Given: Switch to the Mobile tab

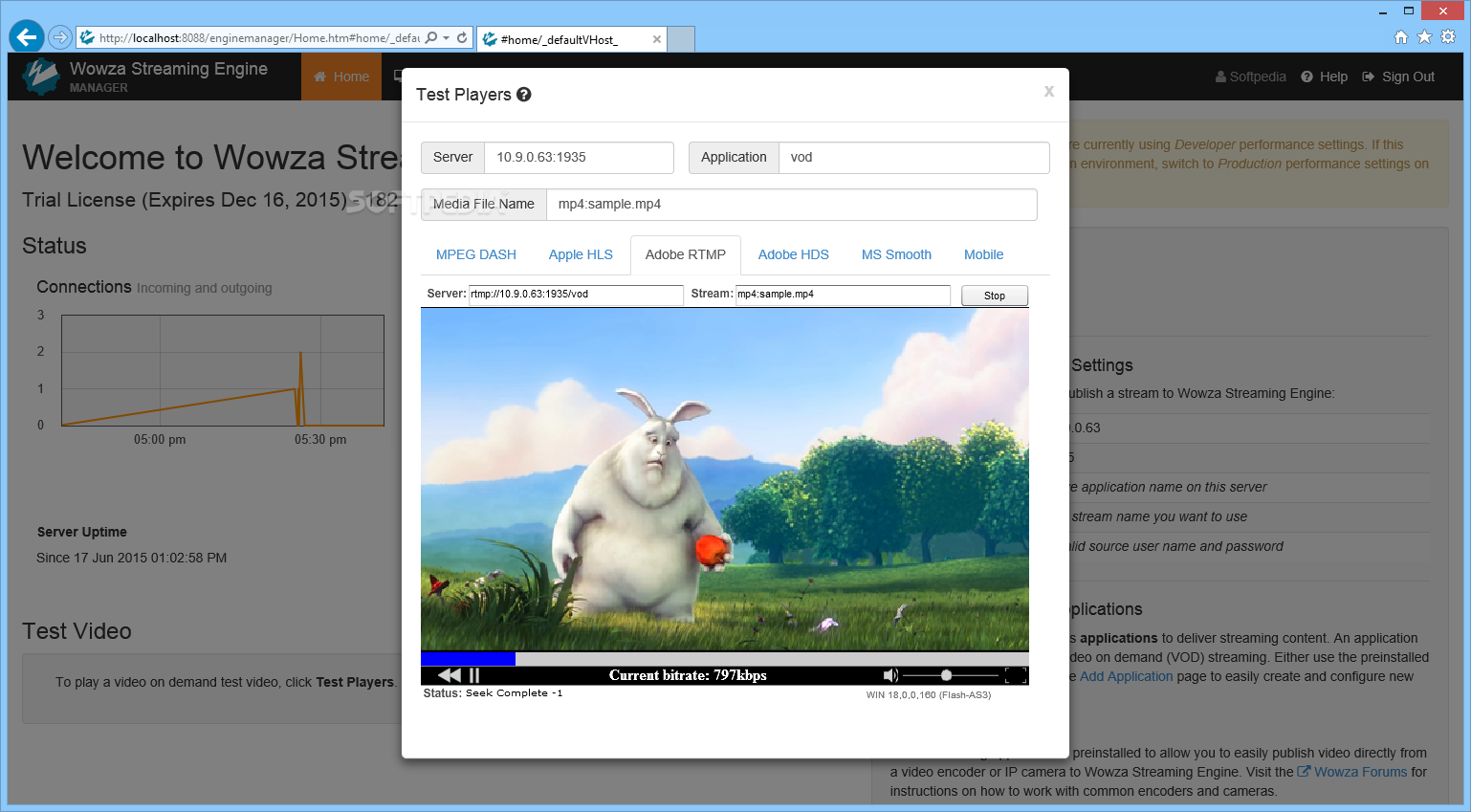Looking at the screenshot, I should pyautogui.click(x=983, y=254).
